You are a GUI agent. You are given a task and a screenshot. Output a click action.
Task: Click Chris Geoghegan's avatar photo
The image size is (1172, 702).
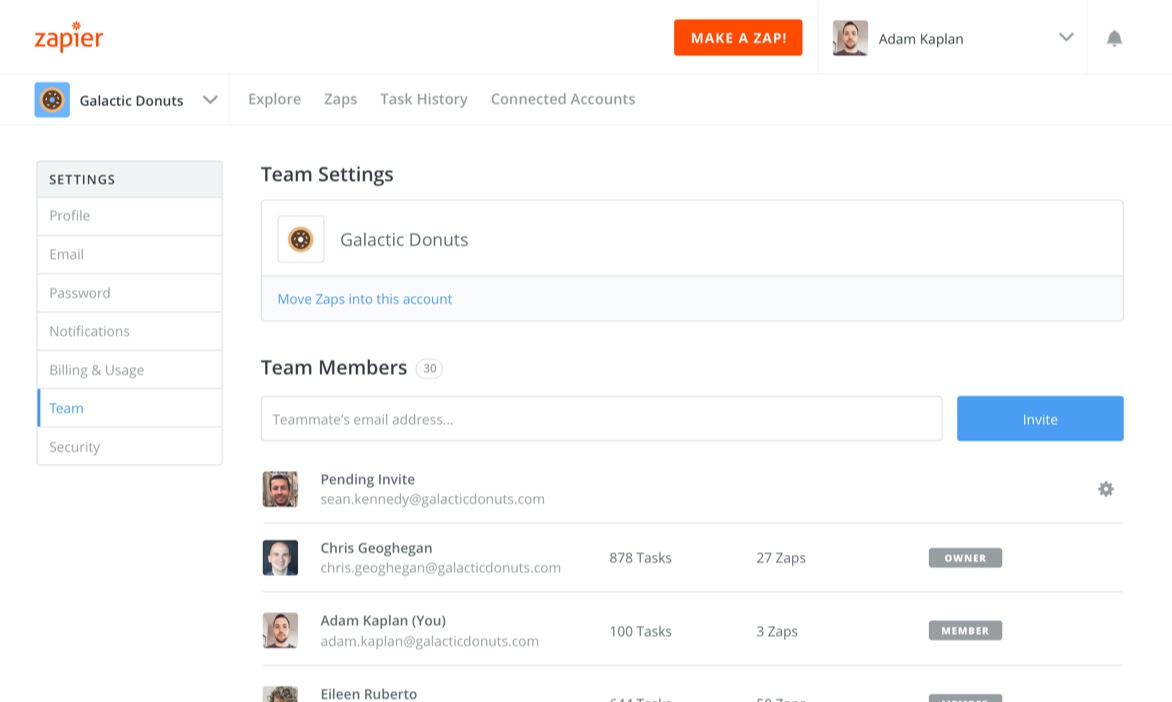281,557
